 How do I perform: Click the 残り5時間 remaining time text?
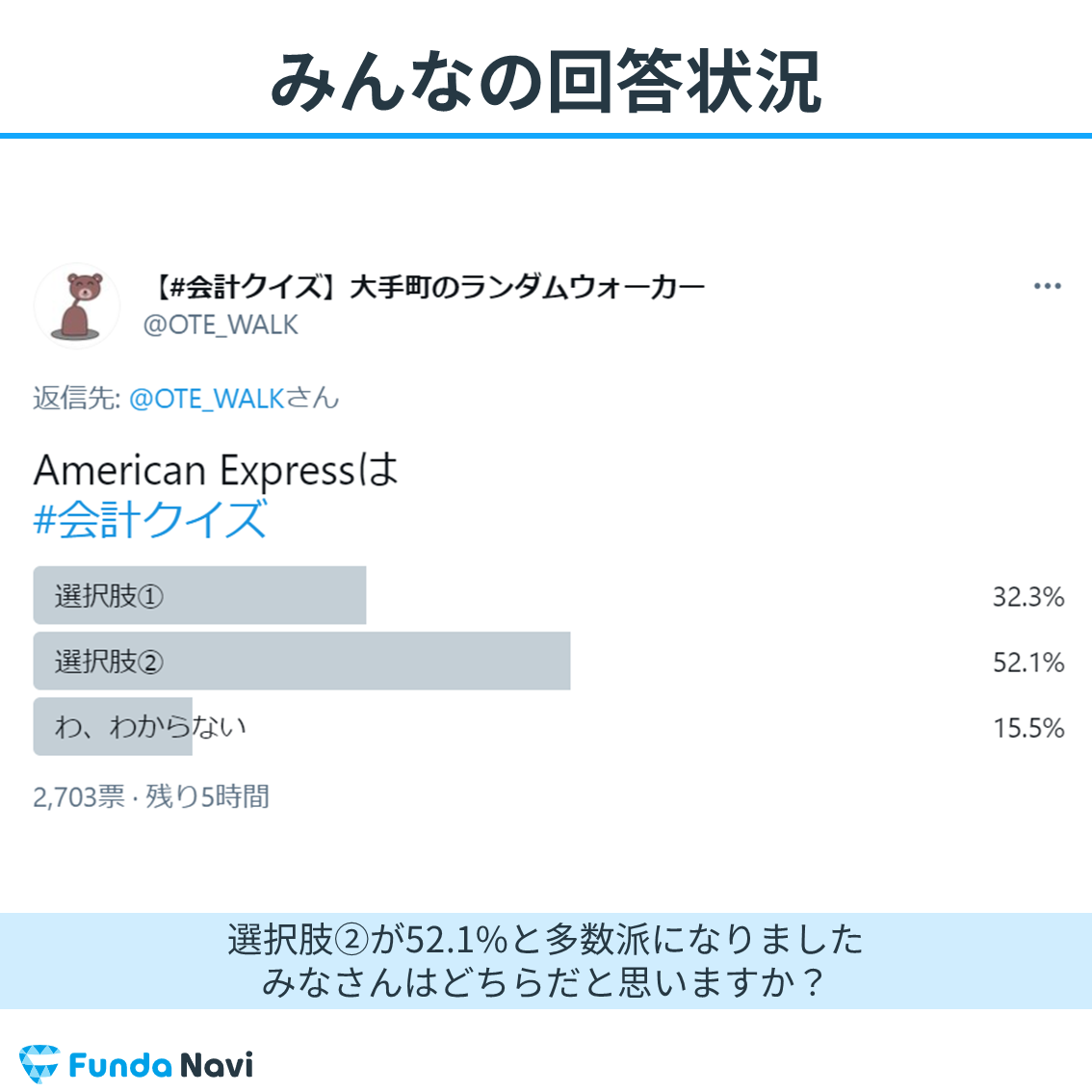point(207,796)
